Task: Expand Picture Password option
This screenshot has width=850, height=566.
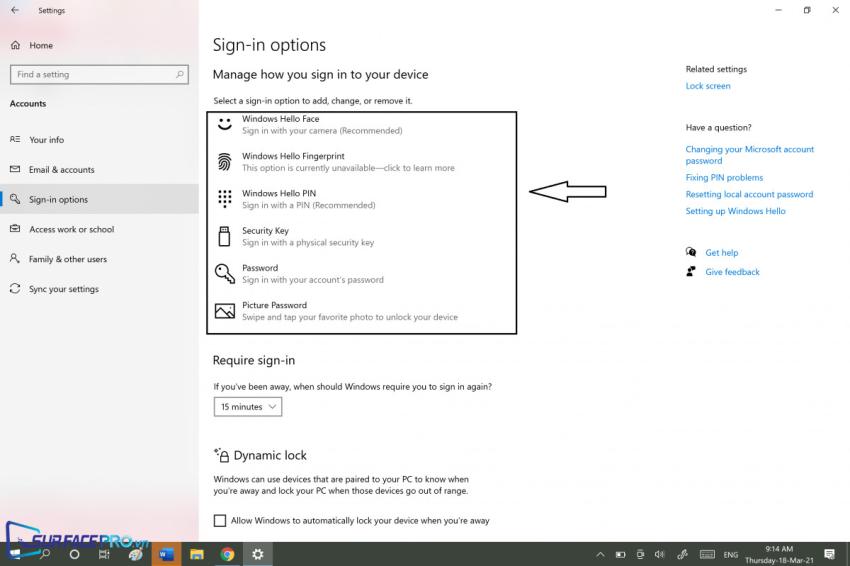Action: (x=362, y=311)
